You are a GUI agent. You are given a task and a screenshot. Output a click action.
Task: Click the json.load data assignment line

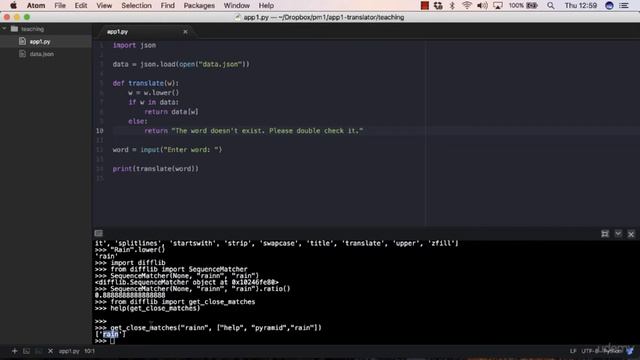(181, 64)
